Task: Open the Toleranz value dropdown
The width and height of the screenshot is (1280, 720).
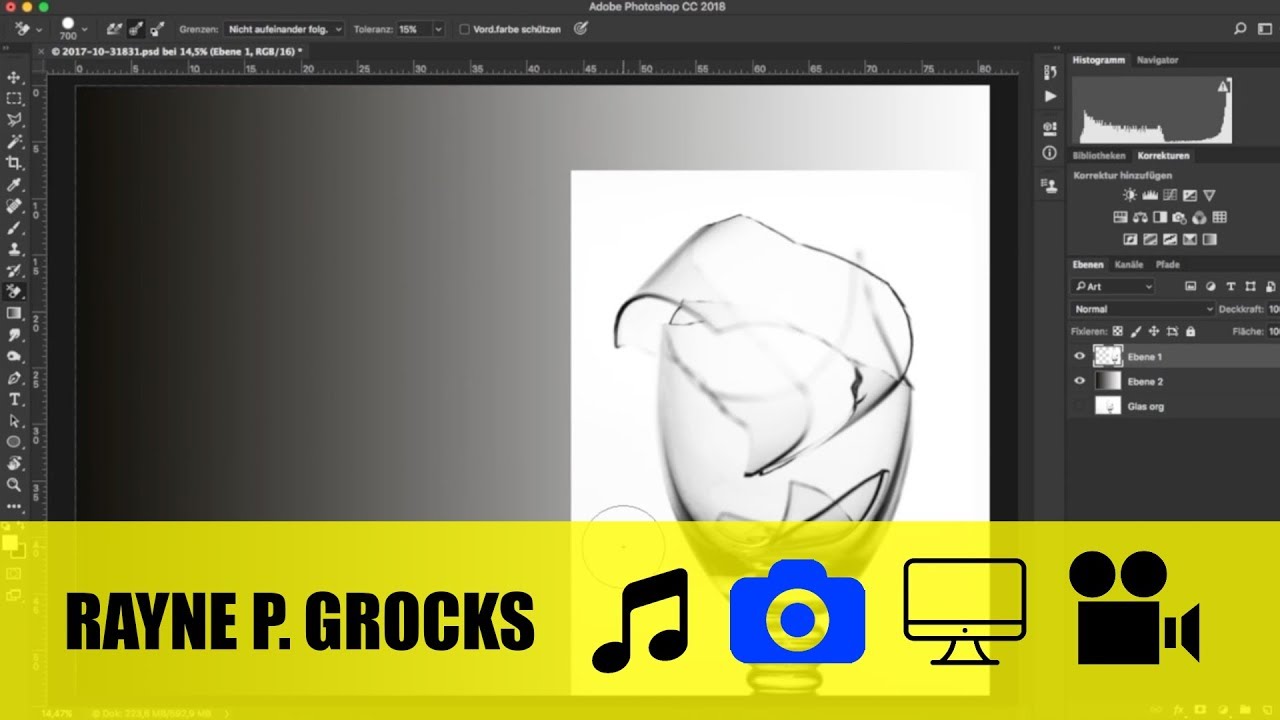Action: pos(438,30)
